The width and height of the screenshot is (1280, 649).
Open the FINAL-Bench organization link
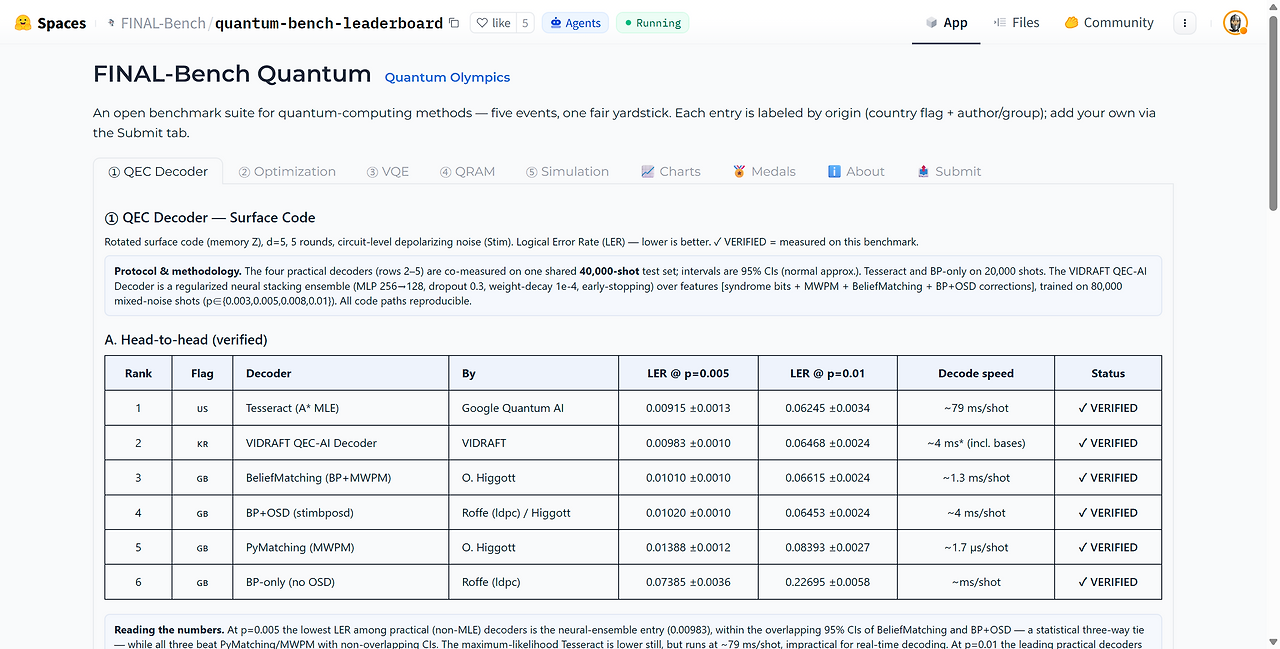pos(163,23)
